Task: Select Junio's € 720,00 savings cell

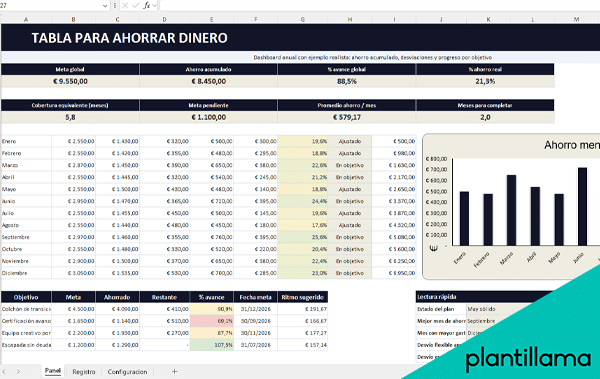Action: pyautogui.click(x=212, y=201)
